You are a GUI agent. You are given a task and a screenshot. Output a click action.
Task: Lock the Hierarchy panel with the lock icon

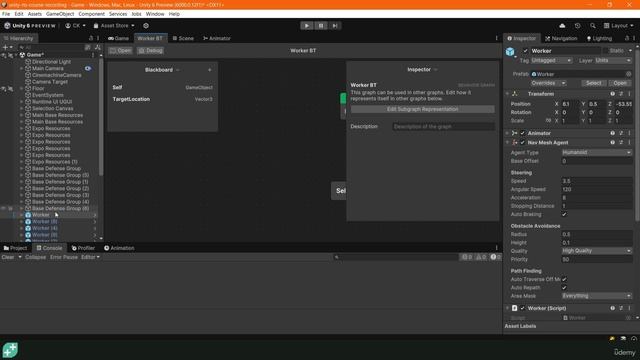(91, 38)
